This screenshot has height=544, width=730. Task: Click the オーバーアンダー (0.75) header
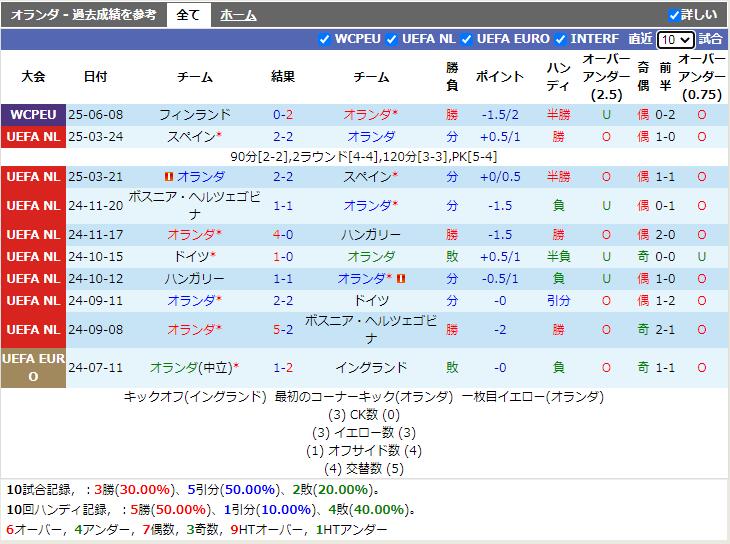(702, 77)
